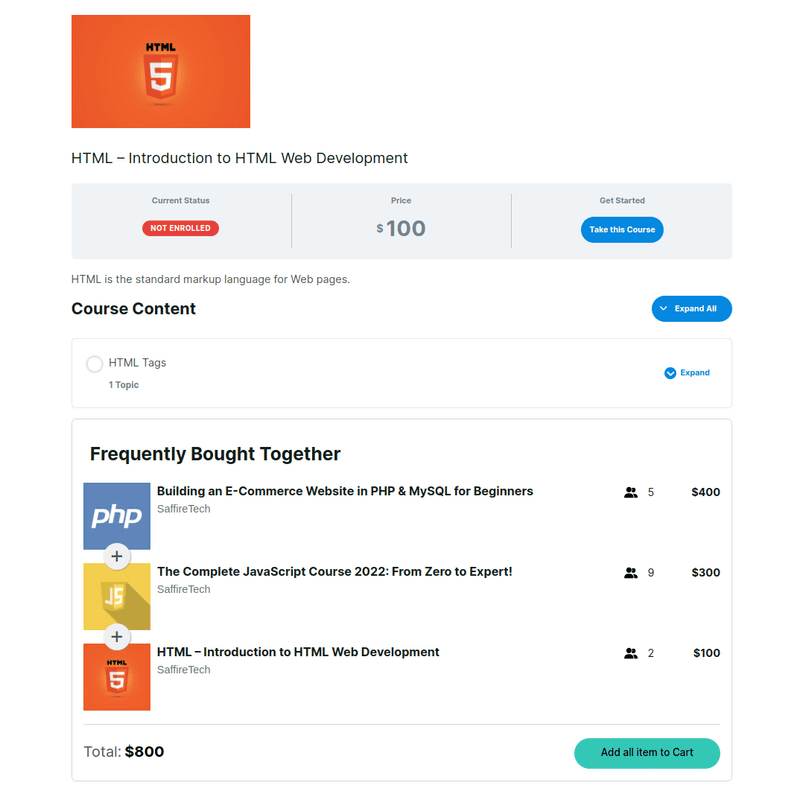The width and height of the screenshot is (800, 800).
Task: Click the chevron icon beside Expand
Action: (670, 373)
